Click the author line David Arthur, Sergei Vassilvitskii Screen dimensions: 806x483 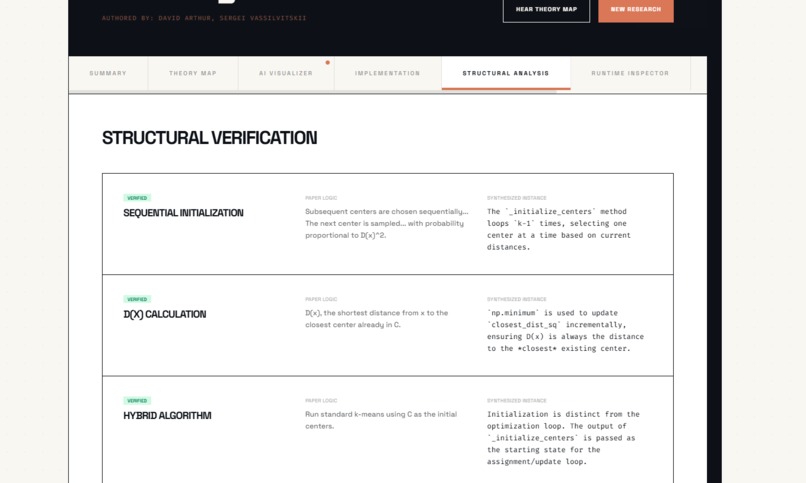(x=204, y=18)
